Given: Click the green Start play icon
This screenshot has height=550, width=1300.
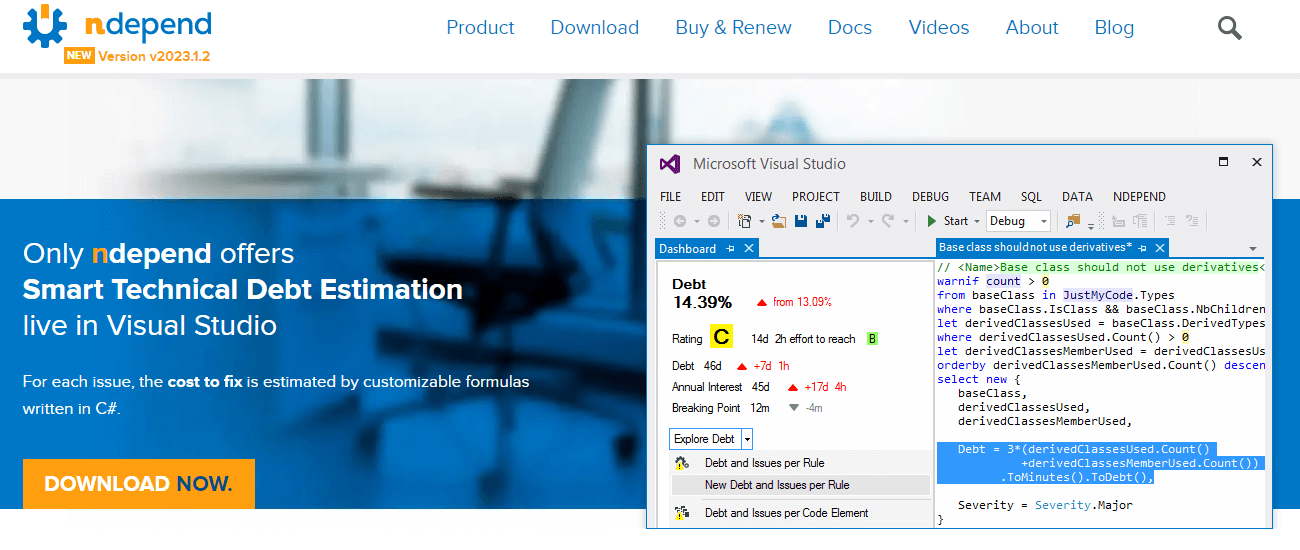Looking at the screenshot, I should (x=932, y=221).
